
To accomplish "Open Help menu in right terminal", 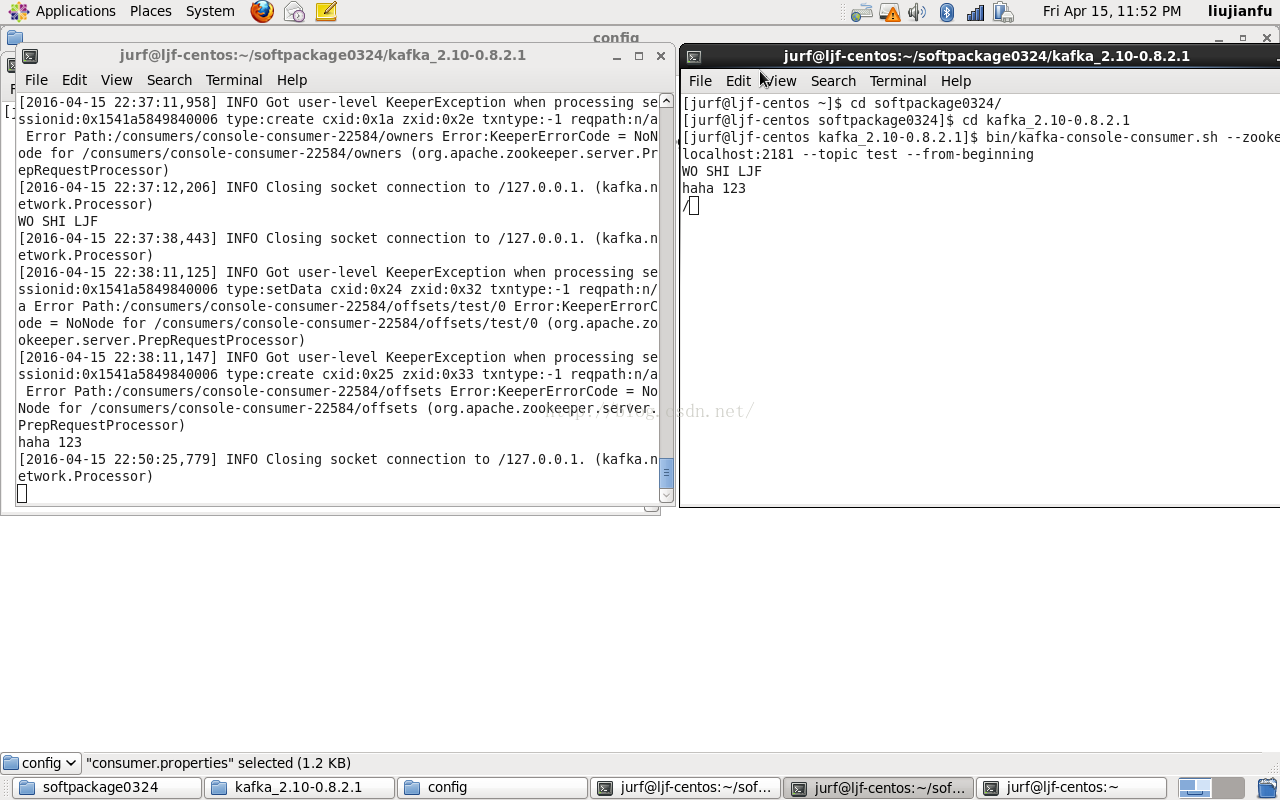I will pos(956,81).
